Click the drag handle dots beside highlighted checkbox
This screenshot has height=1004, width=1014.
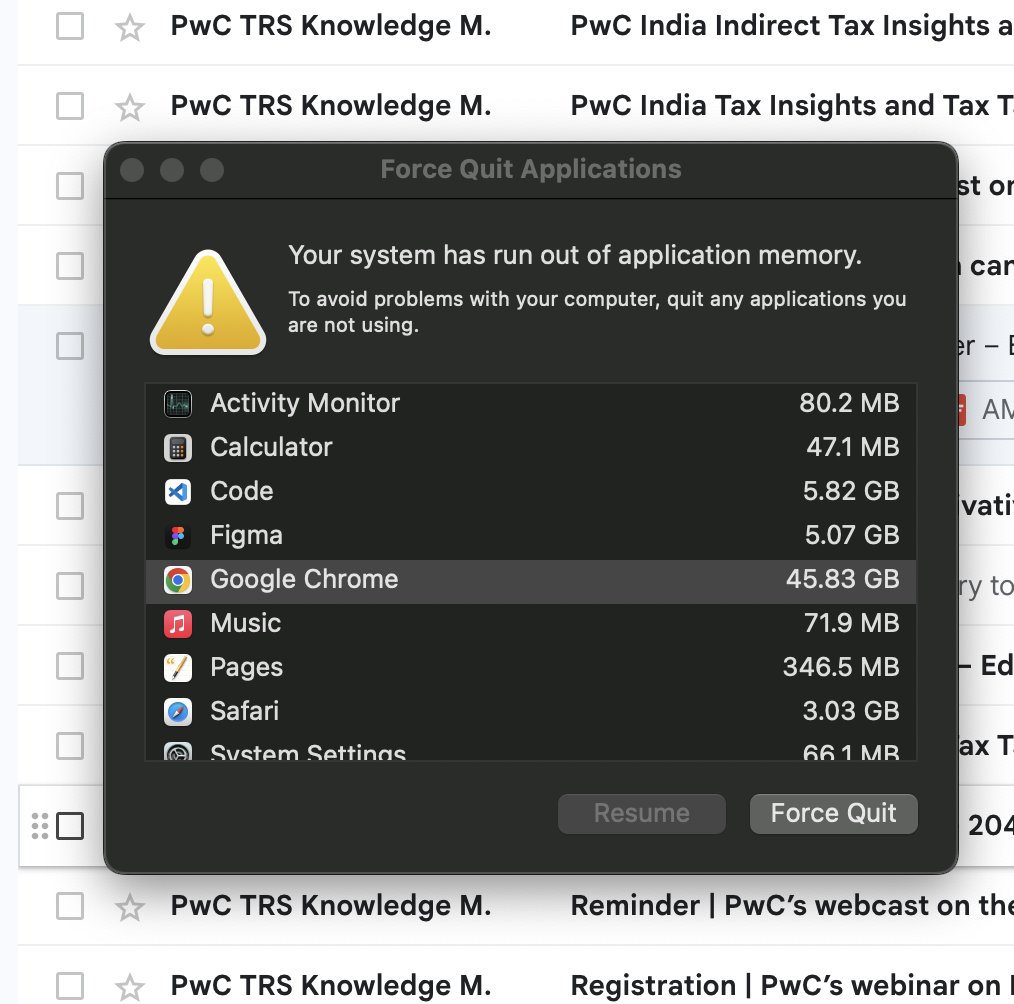point(40,826)
